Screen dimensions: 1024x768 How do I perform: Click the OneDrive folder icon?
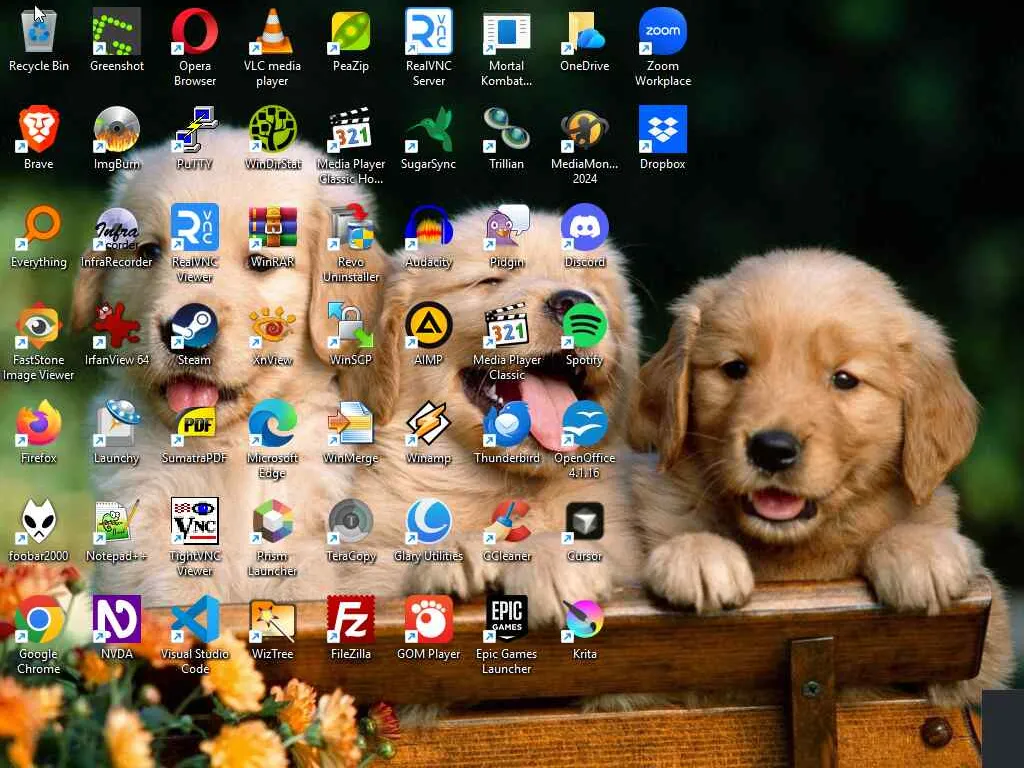point(584,31)
